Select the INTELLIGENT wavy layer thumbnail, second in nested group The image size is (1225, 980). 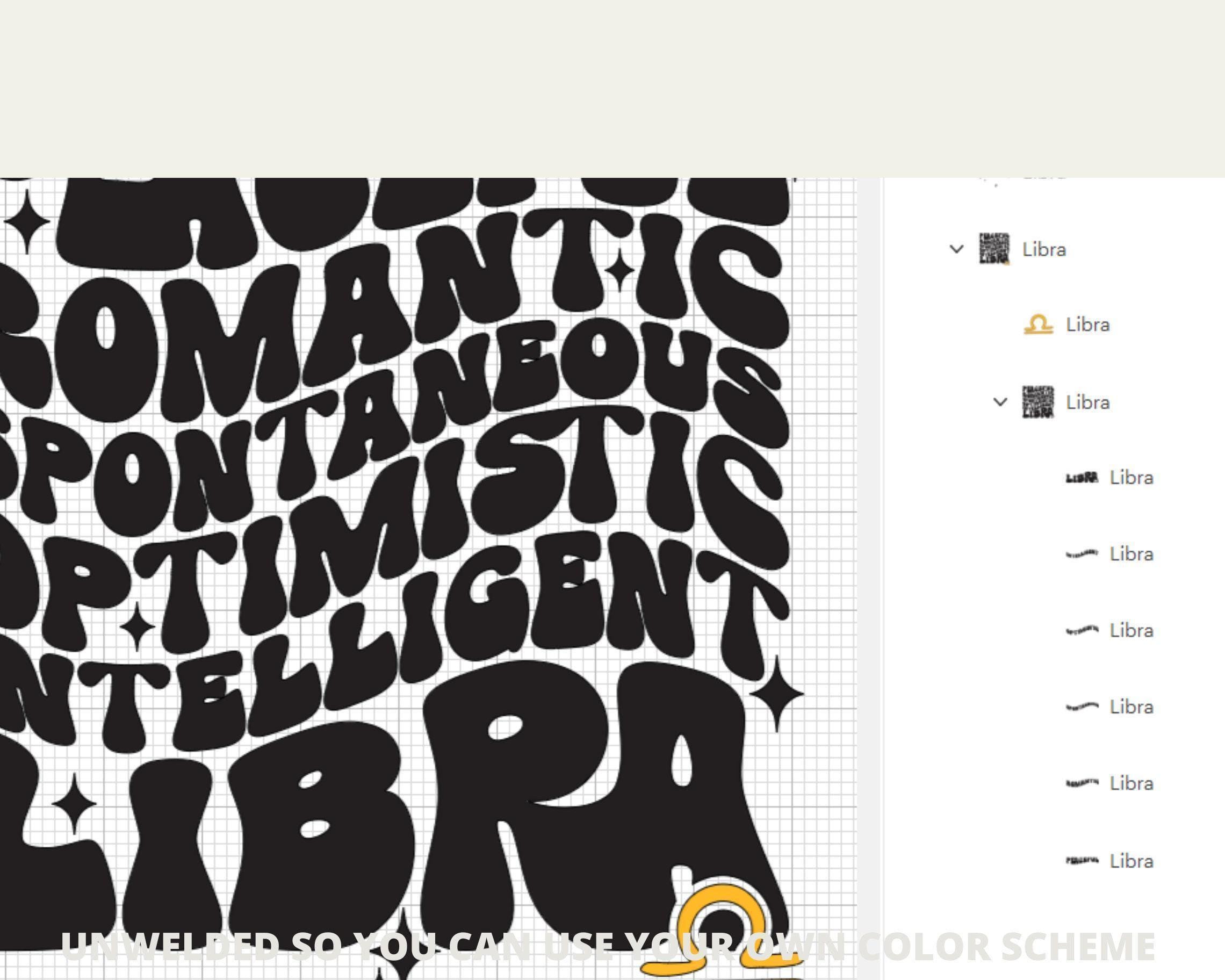tap(1082, 554)
